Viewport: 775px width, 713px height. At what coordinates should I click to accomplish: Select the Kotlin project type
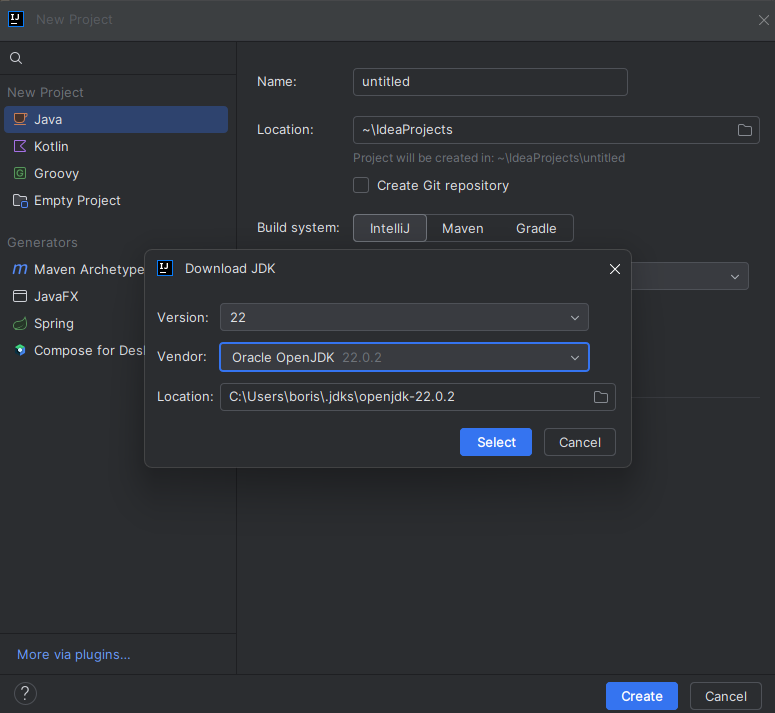pyautogui.click(x=51, y=146)
